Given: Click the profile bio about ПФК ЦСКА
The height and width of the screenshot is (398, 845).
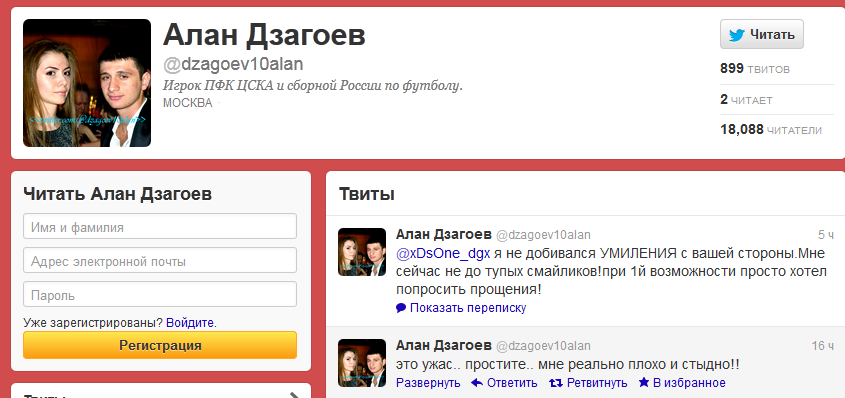Looking at the screenshot, I should (313, 86).
